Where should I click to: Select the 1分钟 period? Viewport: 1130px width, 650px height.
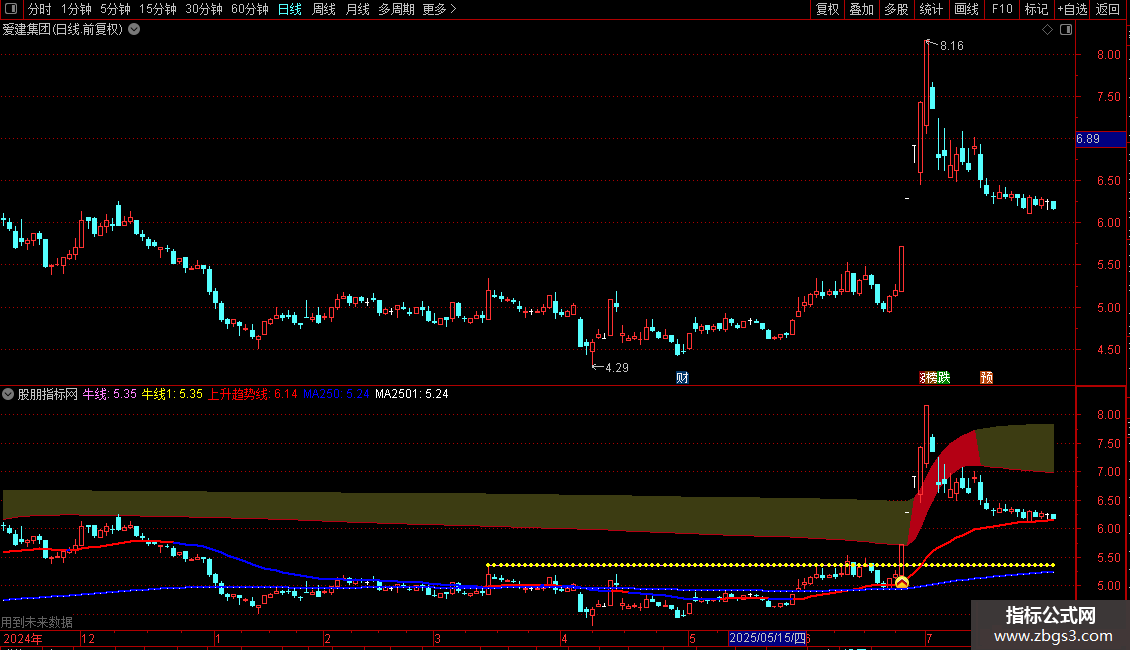click(x=76, y=9)
